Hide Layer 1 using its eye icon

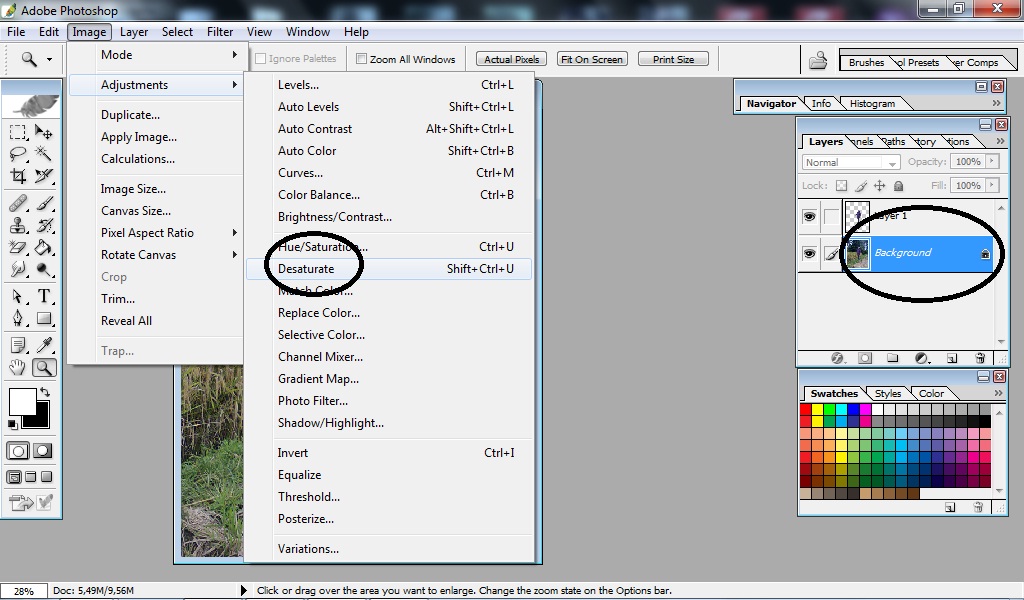point(809,216)
